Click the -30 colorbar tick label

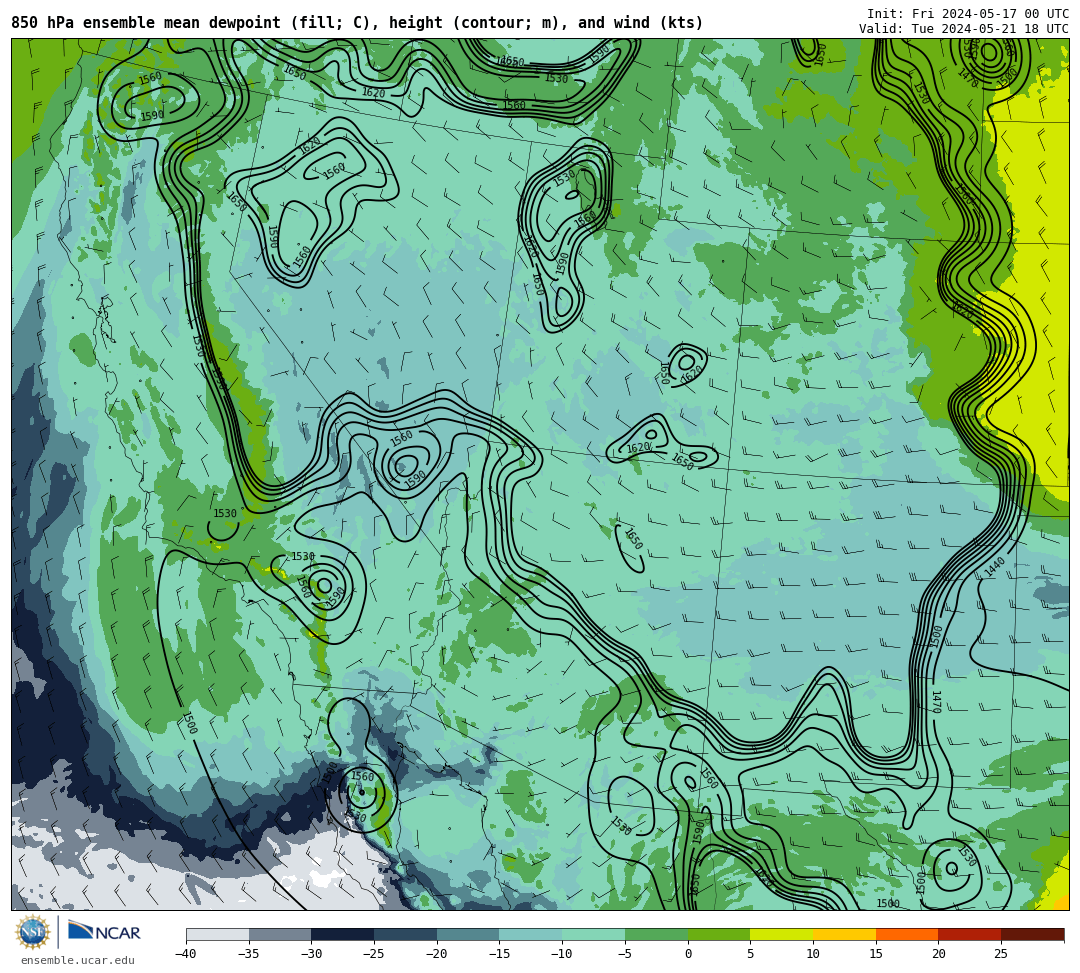(311, 954)
